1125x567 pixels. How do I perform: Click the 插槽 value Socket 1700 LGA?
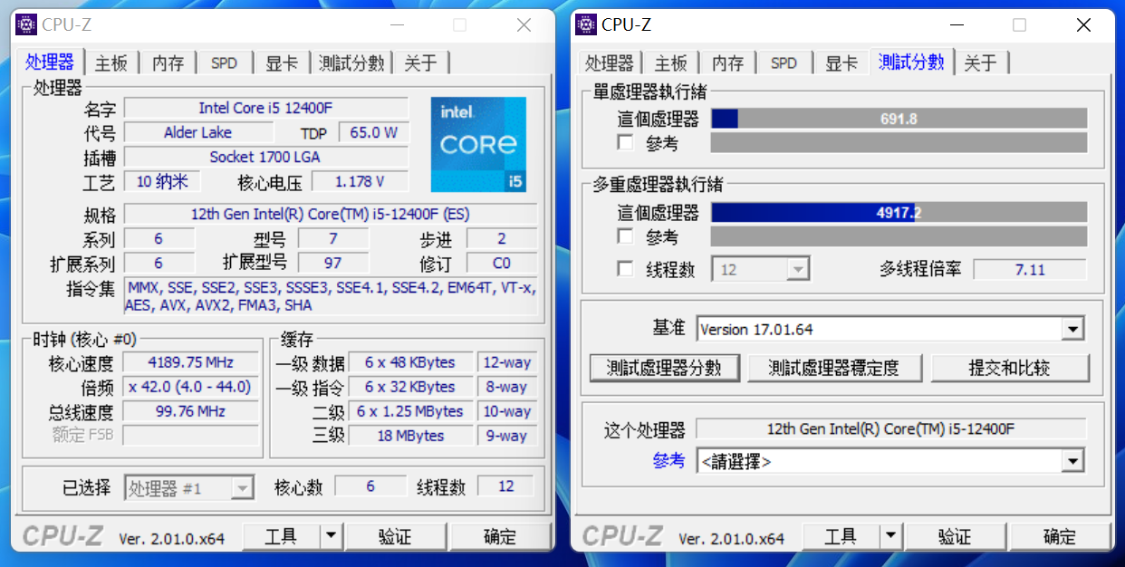266,156
